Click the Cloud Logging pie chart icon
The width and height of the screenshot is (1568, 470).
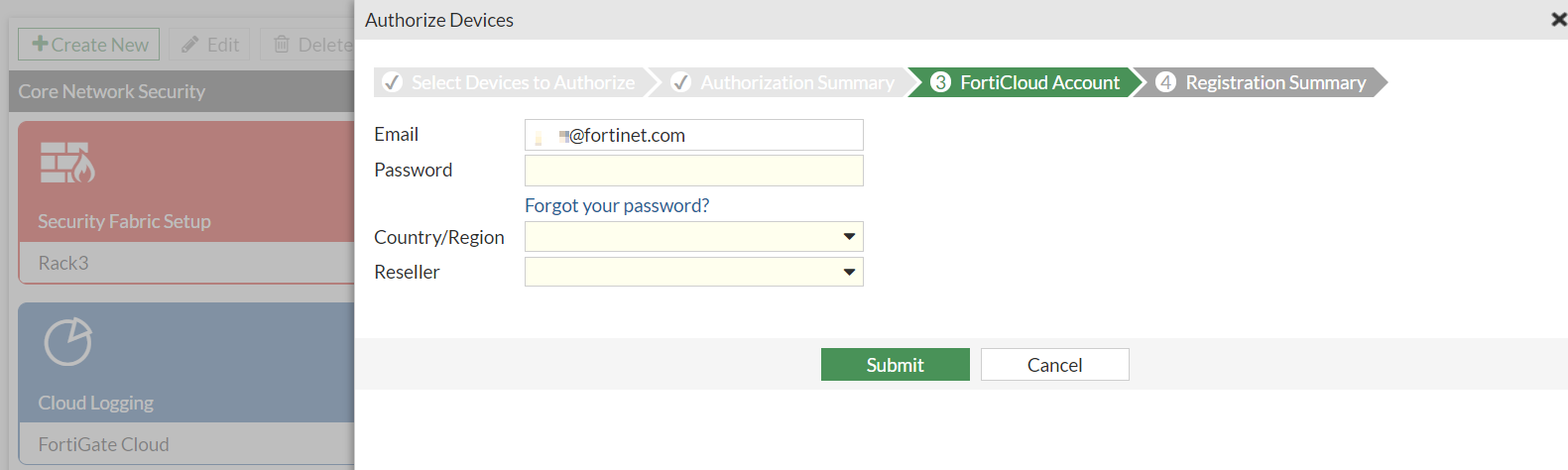pos(67,342)
